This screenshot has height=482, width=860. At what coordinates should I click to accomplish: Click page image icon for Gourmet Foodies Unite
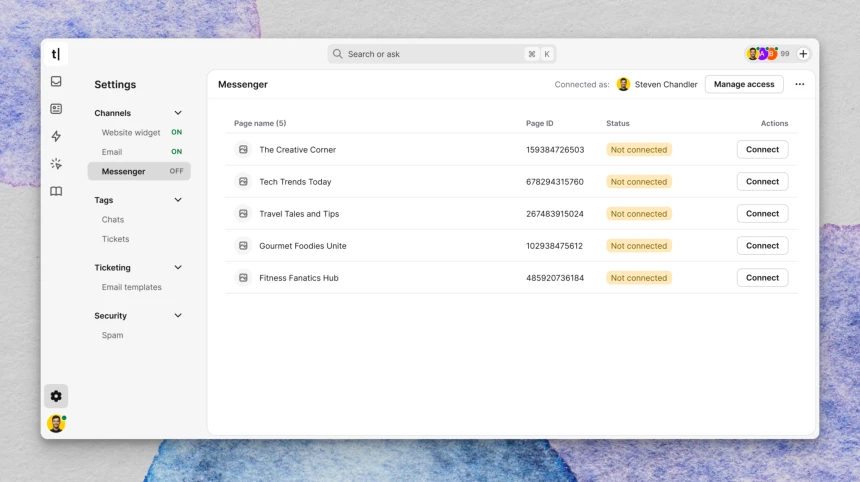tap(243, 246)
